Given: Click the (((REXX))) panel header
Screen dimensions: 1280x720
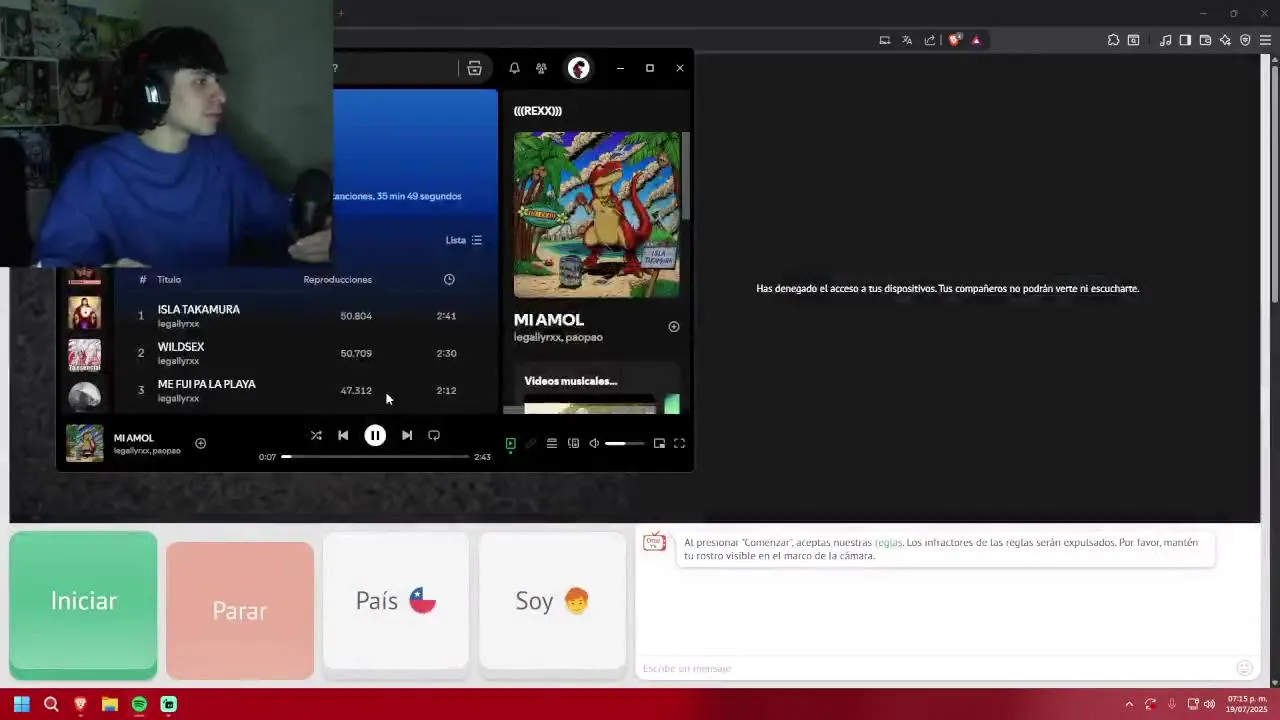Looking at the screenshot, I should coord(537,111).
